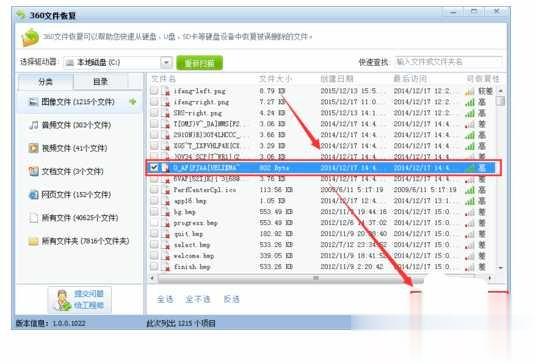Check the box for ifeng-right.png
The image size is (536, 364).
pos(154,102)
